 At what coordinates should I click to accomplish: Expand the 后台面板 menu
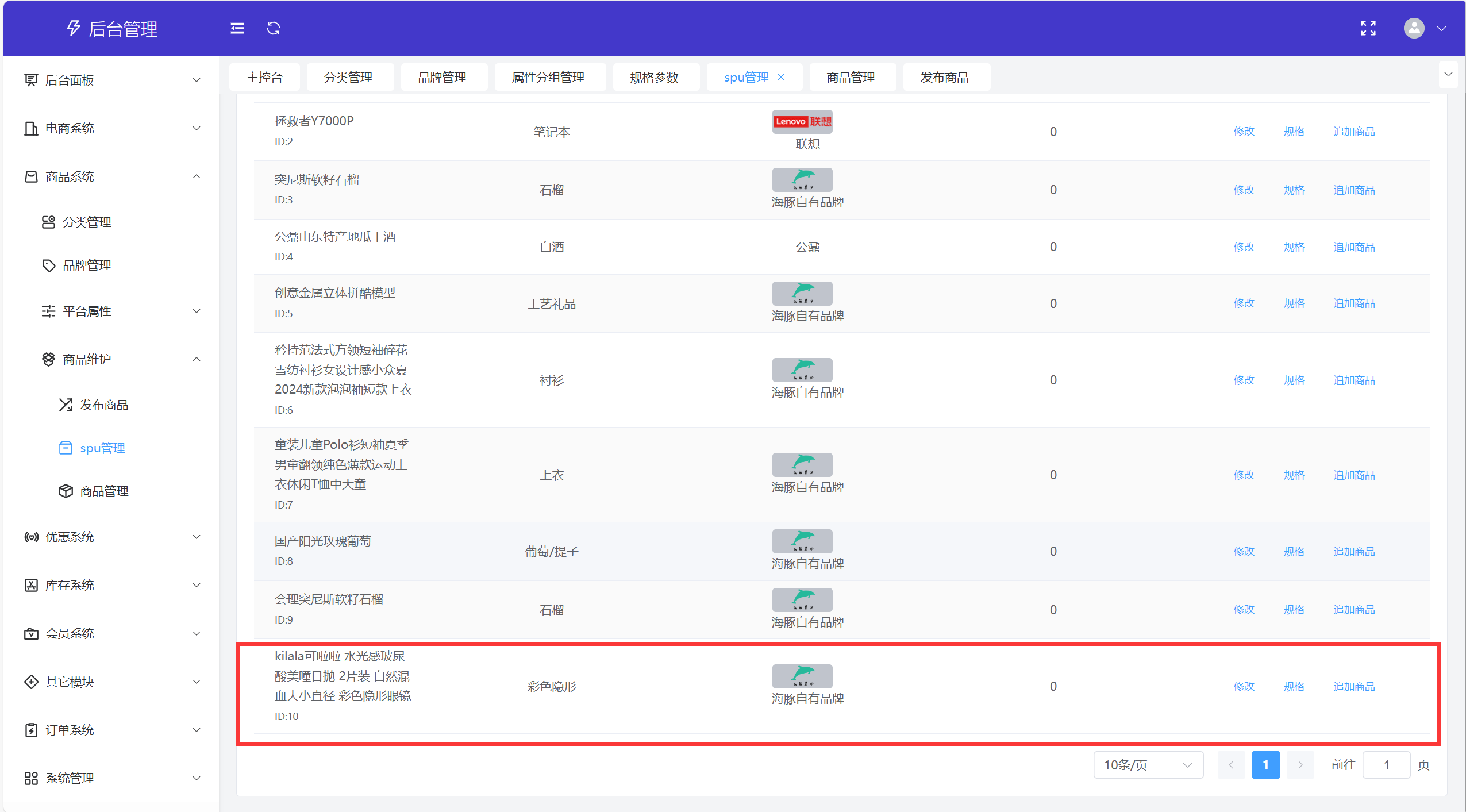197,80
